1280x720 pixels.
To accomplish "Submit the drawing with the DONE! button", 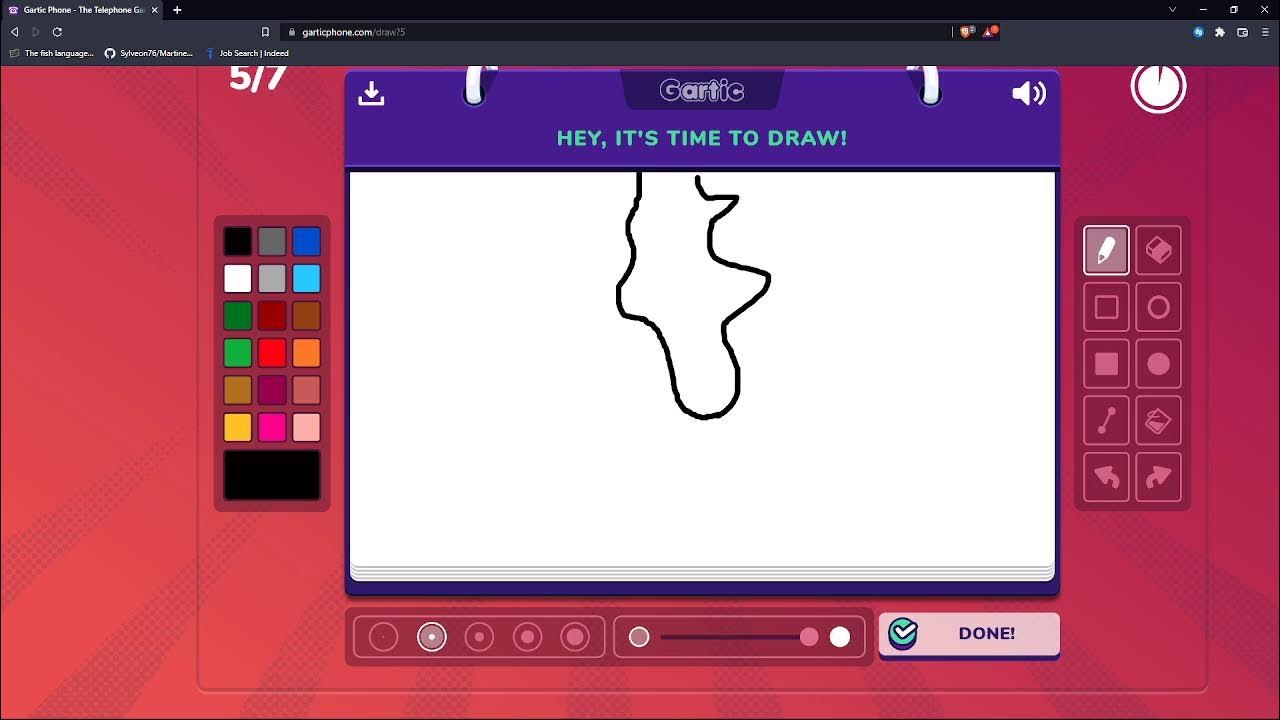I will (x=969, y=634).
